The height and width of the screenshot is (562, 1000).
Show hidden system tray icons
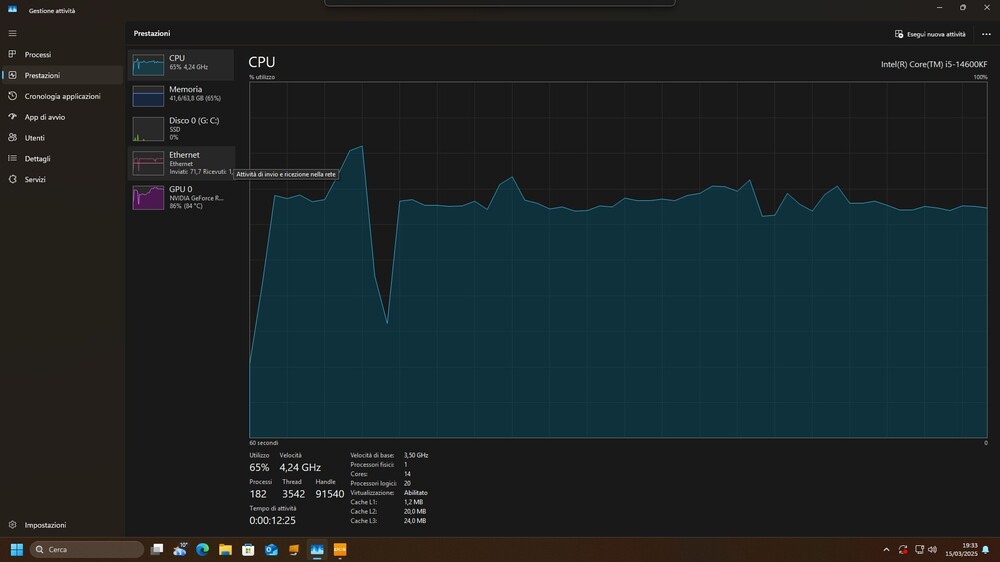point(886,549)
